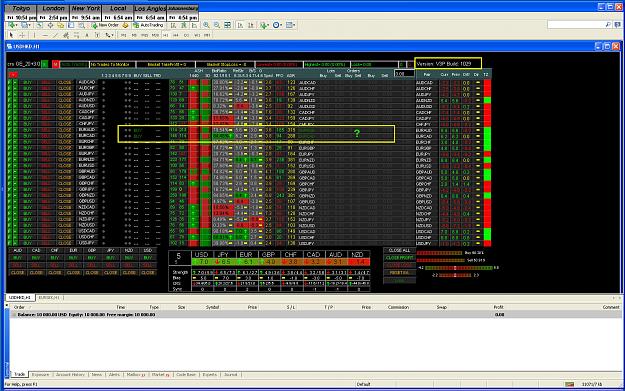Open the News terminal tab
This screenshot has width=625, height=391.
[96, 375]
